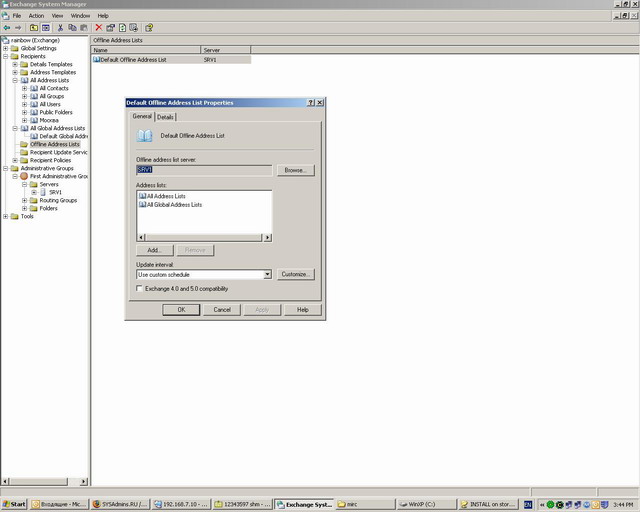Click the Customize... button

(x=296, y=274)
